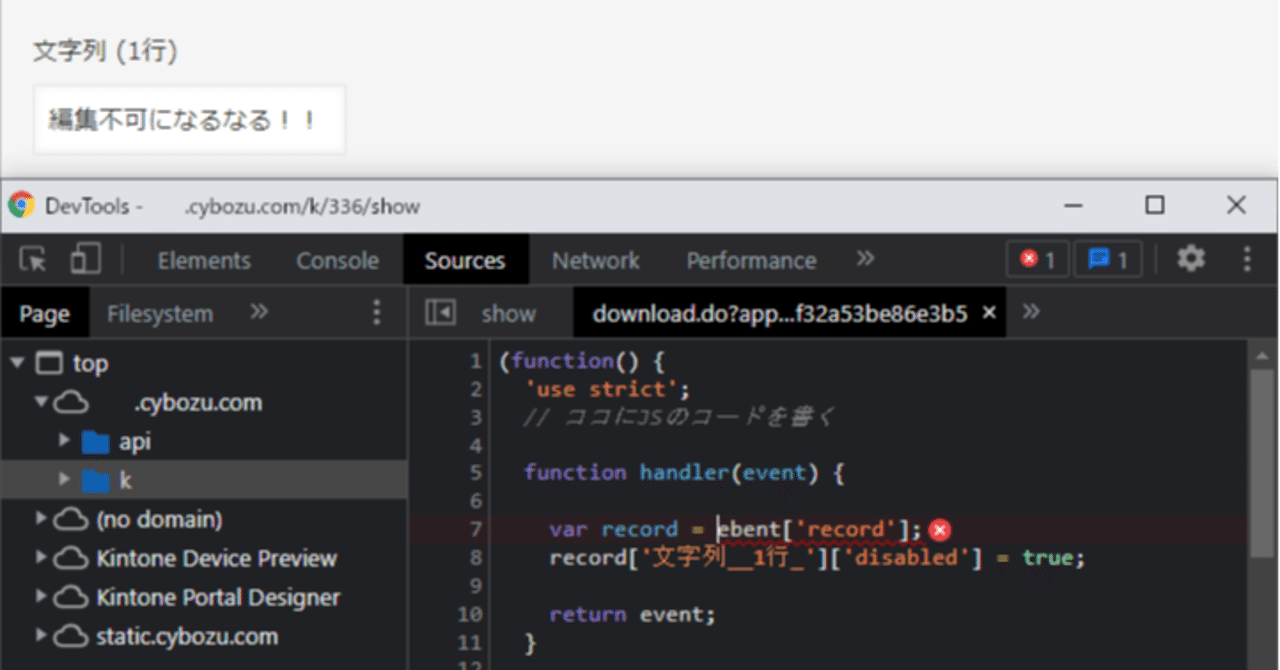Viewport: 1280px width, 670px height.
Task: Select static.cybozu.com tree row
Action: tap(204, 637)
